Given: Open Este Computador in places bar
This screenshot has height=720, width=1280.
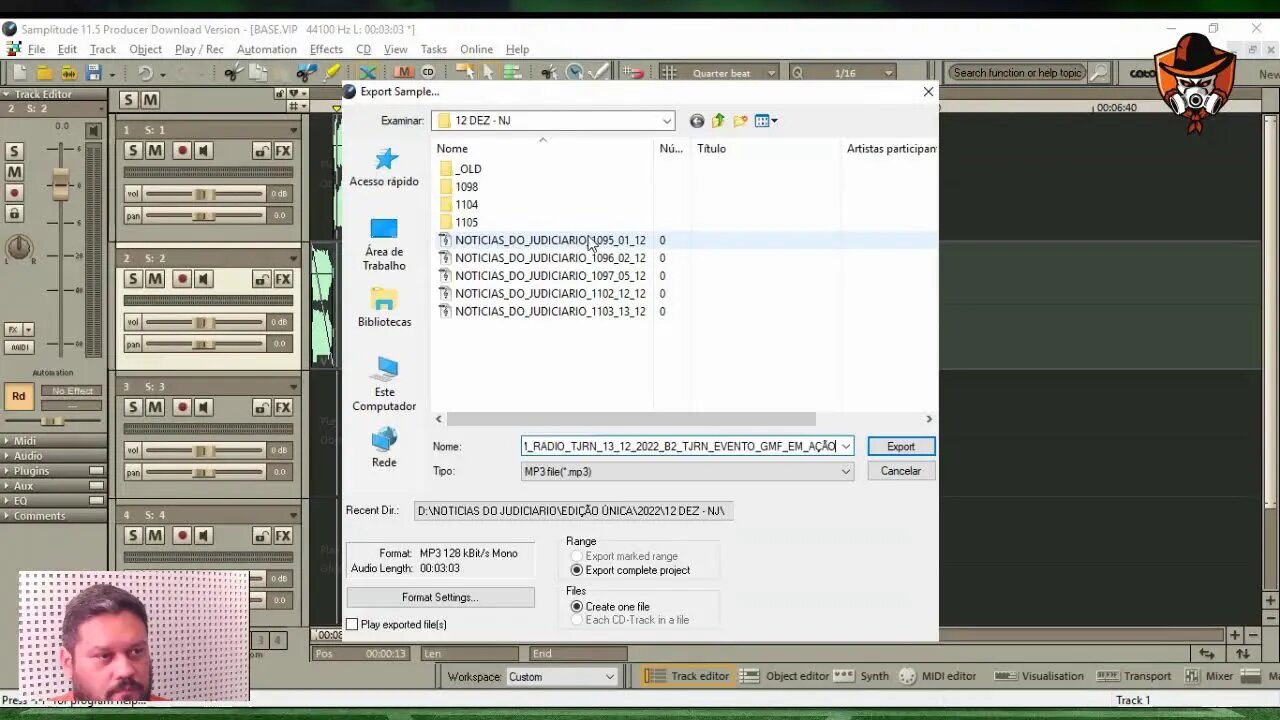Looking at the screenshot, I should pos(384,385).
